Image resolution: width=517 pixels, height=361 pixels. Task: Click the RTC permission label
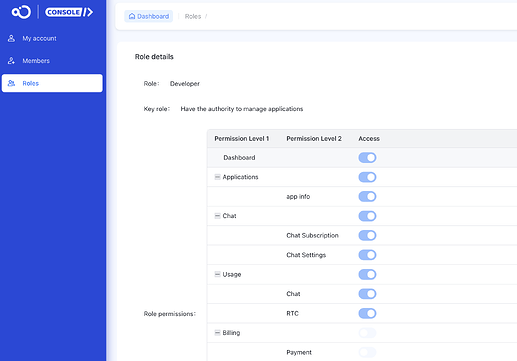click(x=292, y=313)
